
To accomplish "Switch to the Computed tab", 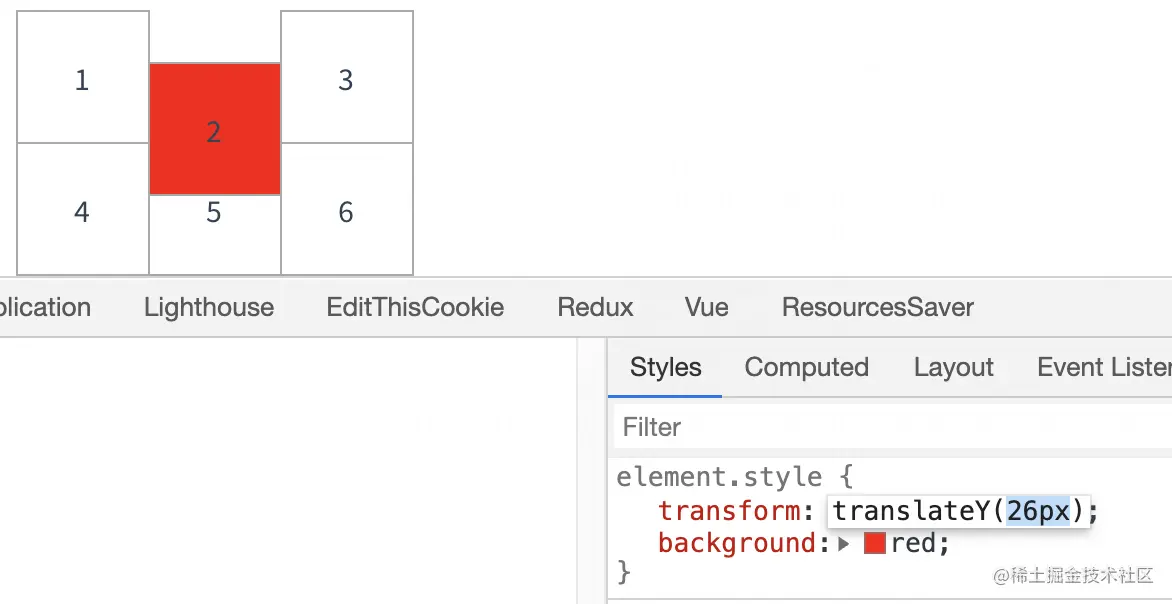I will point(806,368).
